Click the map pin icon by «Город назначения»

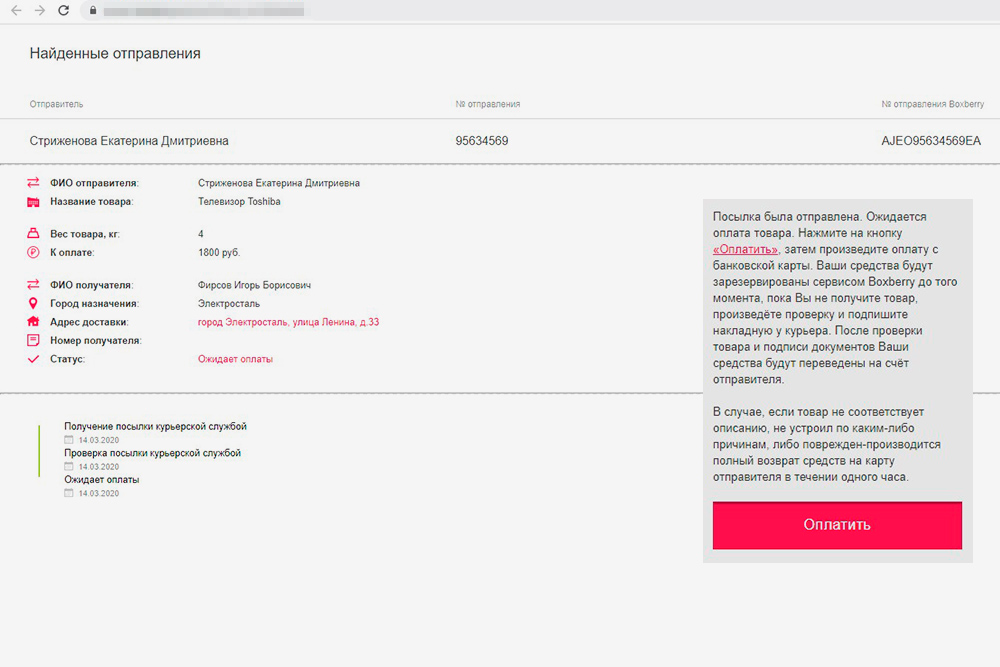pos(33,303)
